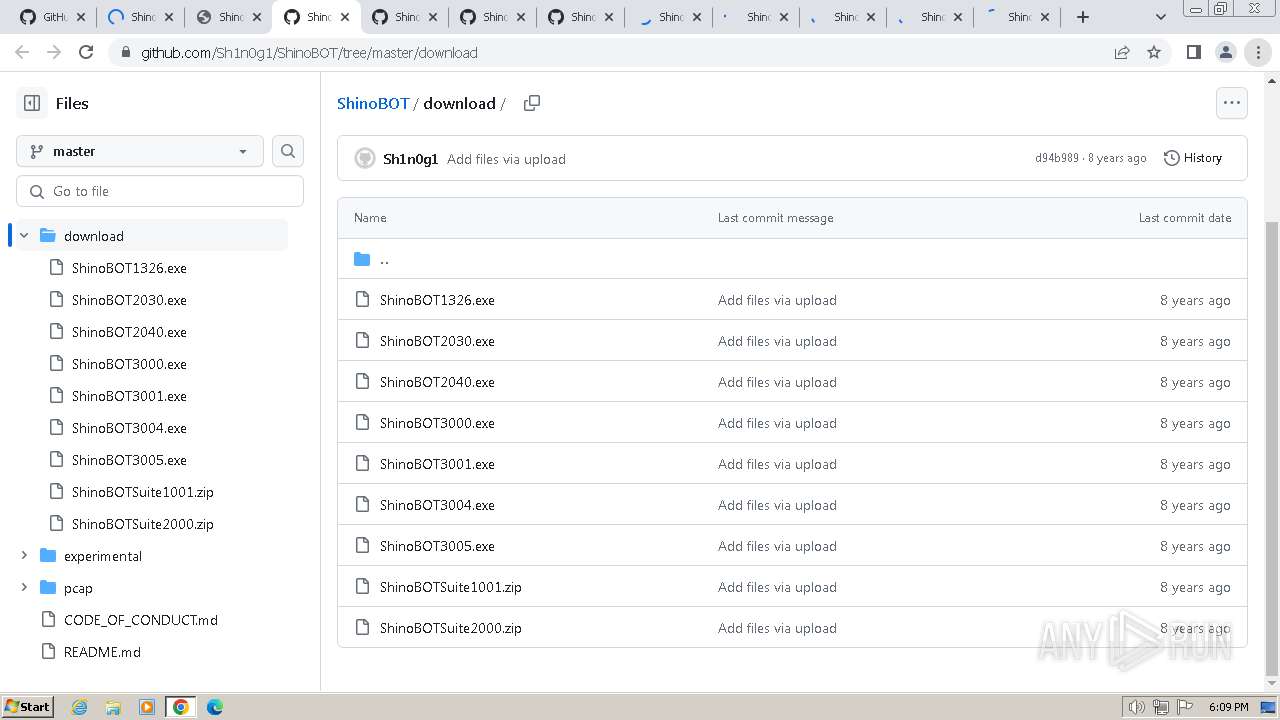Open the share page icon in address bar
Screen dimensions: 1280x720
[x=1122, y=52]
